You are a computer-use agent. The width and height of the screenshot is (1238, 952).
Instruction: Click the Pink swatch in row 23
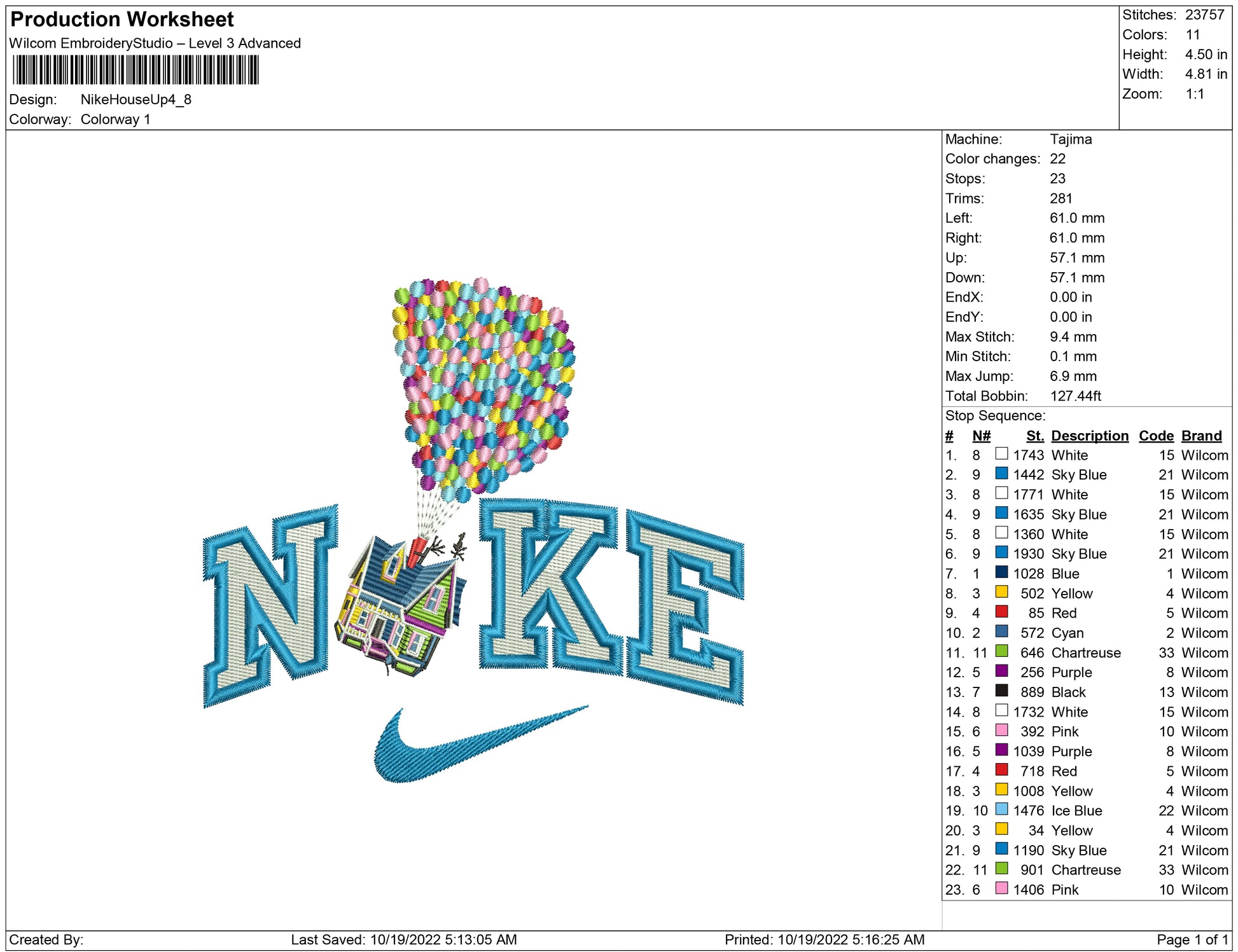[1001, 888]
